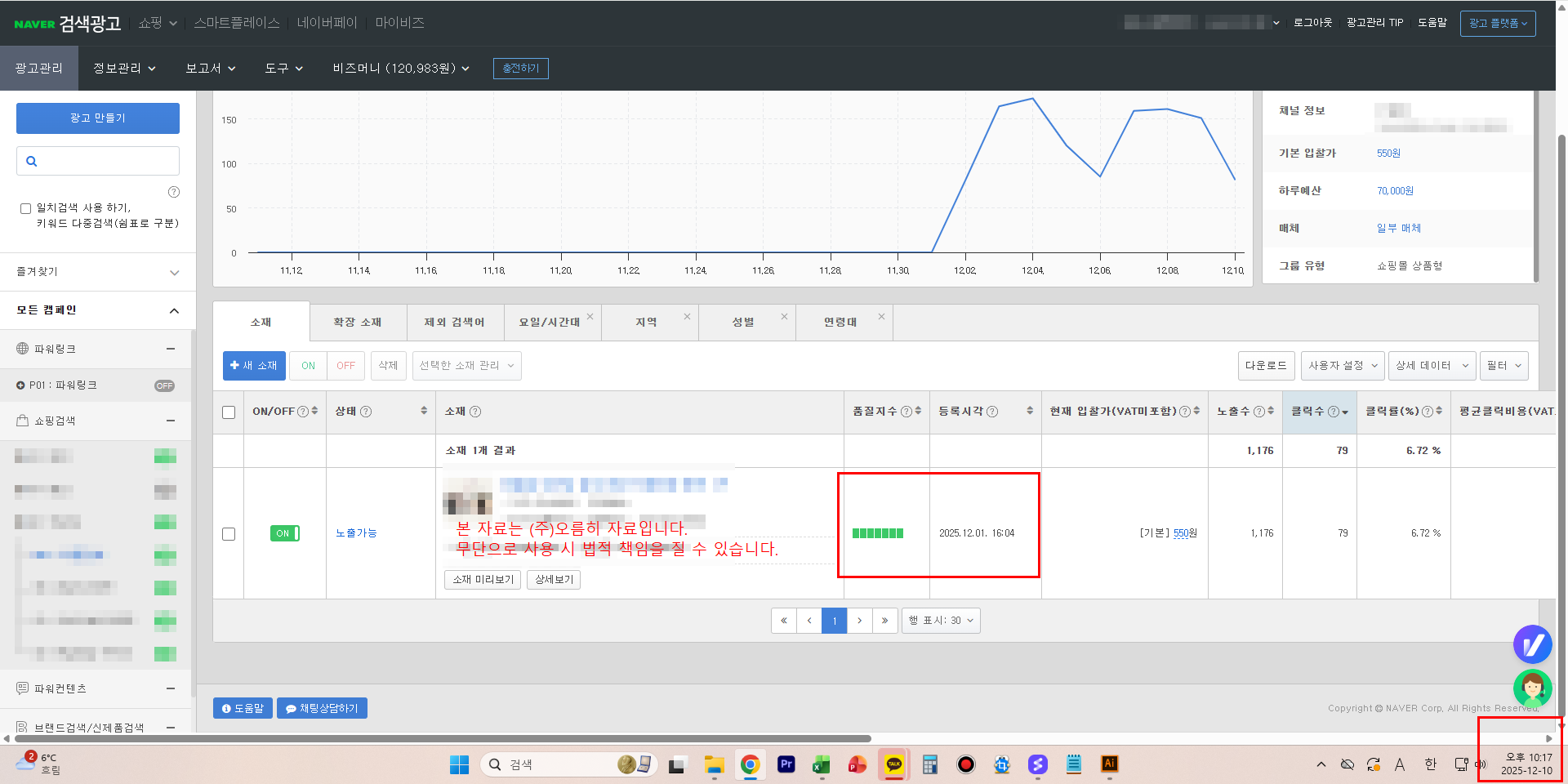Click the blue checkmark floating icon

point(1532,645)
